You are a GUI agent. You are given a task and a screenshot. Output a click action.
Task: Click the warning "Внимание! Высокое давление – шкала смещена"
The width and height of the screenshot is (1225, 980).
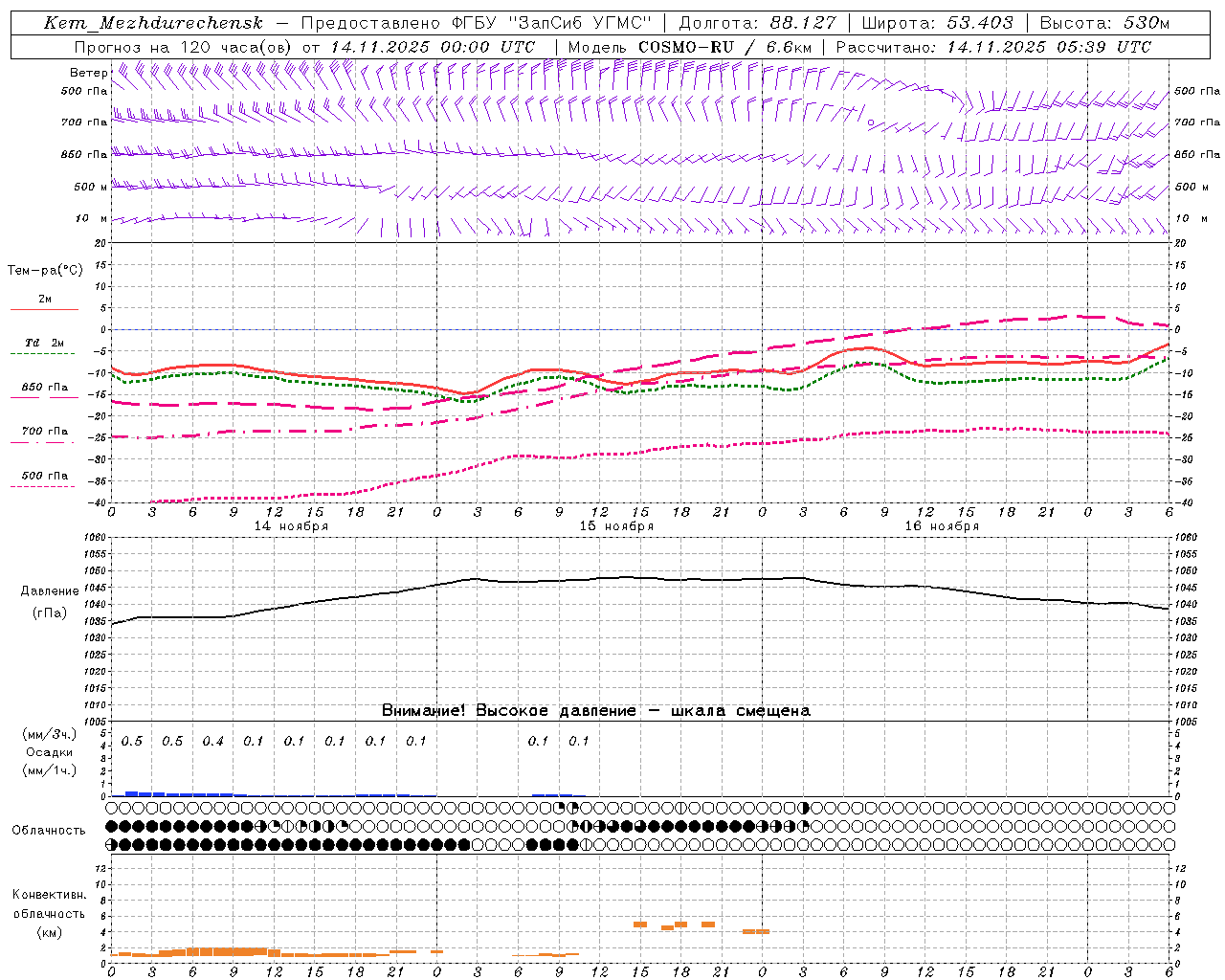tap(595, 711)
